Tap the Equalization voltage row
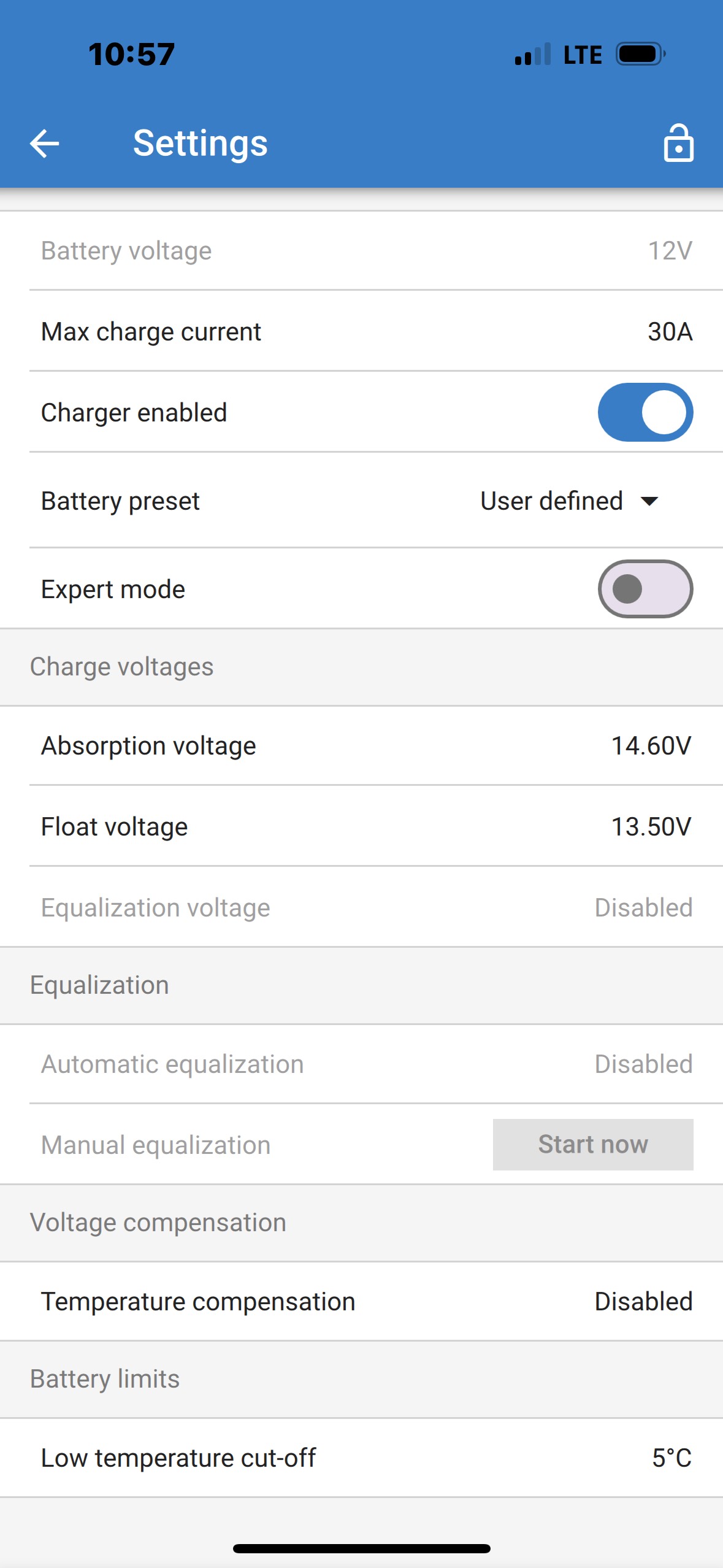The width and height of the screenshot is (723, 1568). (361, 908)
